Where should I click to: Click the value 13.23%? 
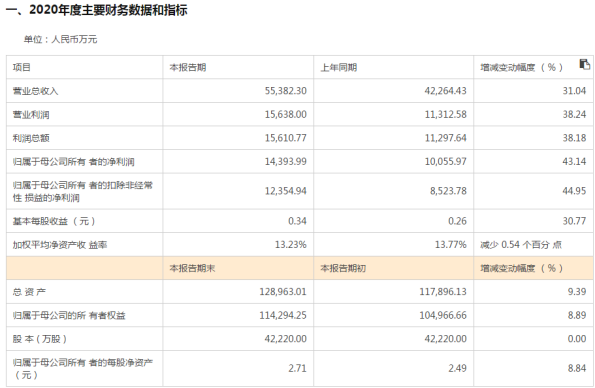291,244
